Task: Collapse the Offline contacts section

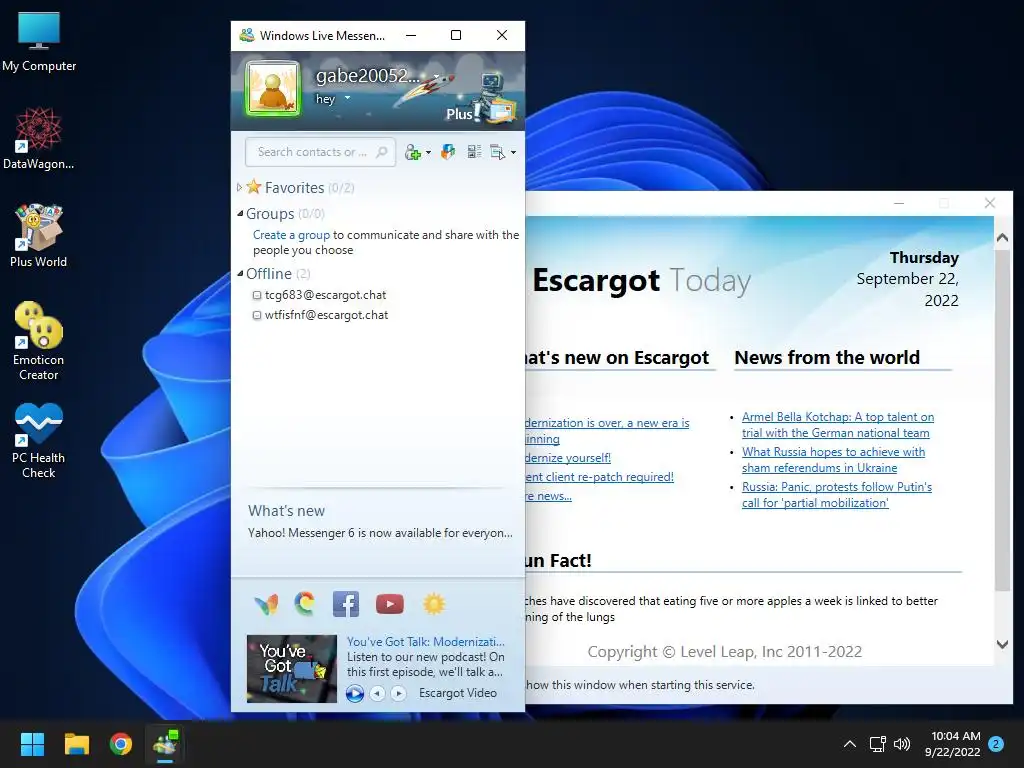Action: (x=240, y=273)
